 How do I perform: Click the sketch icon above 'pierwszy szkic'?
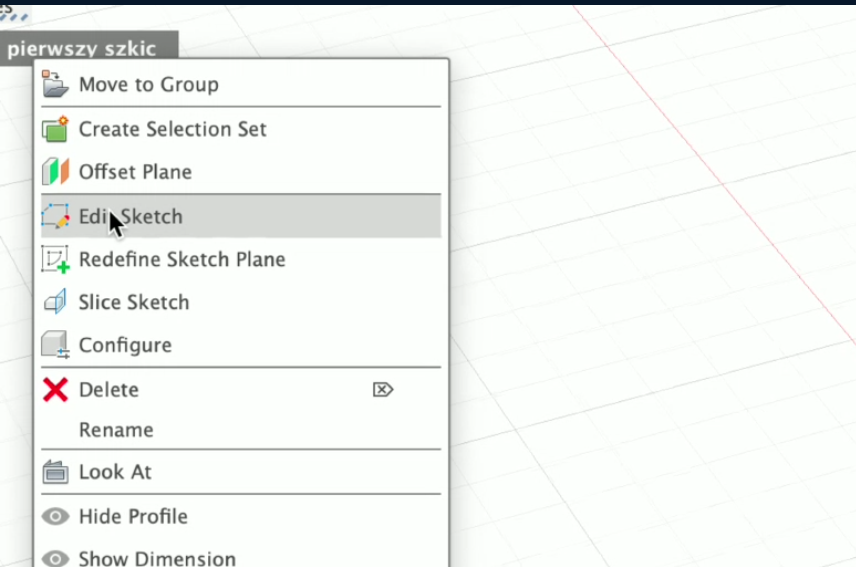click(13, 14)
